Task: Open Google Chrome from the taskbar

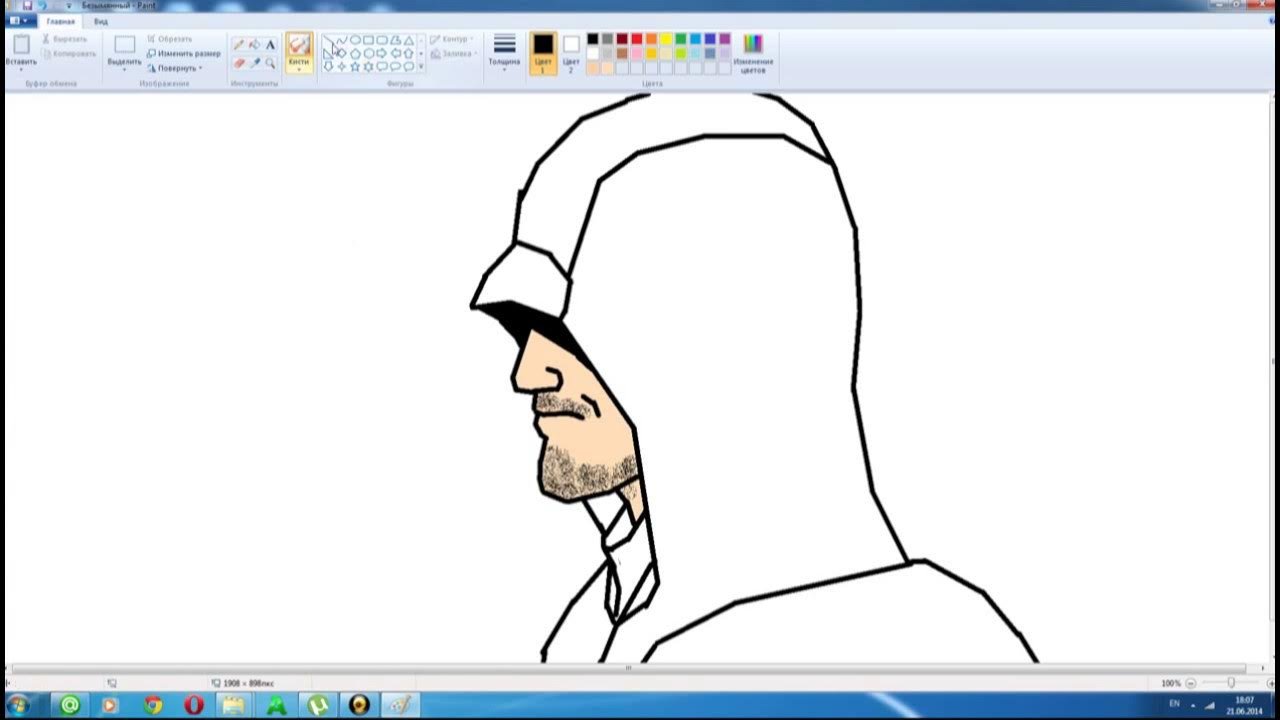Action: pyautogui.click(x=152, y=705)
